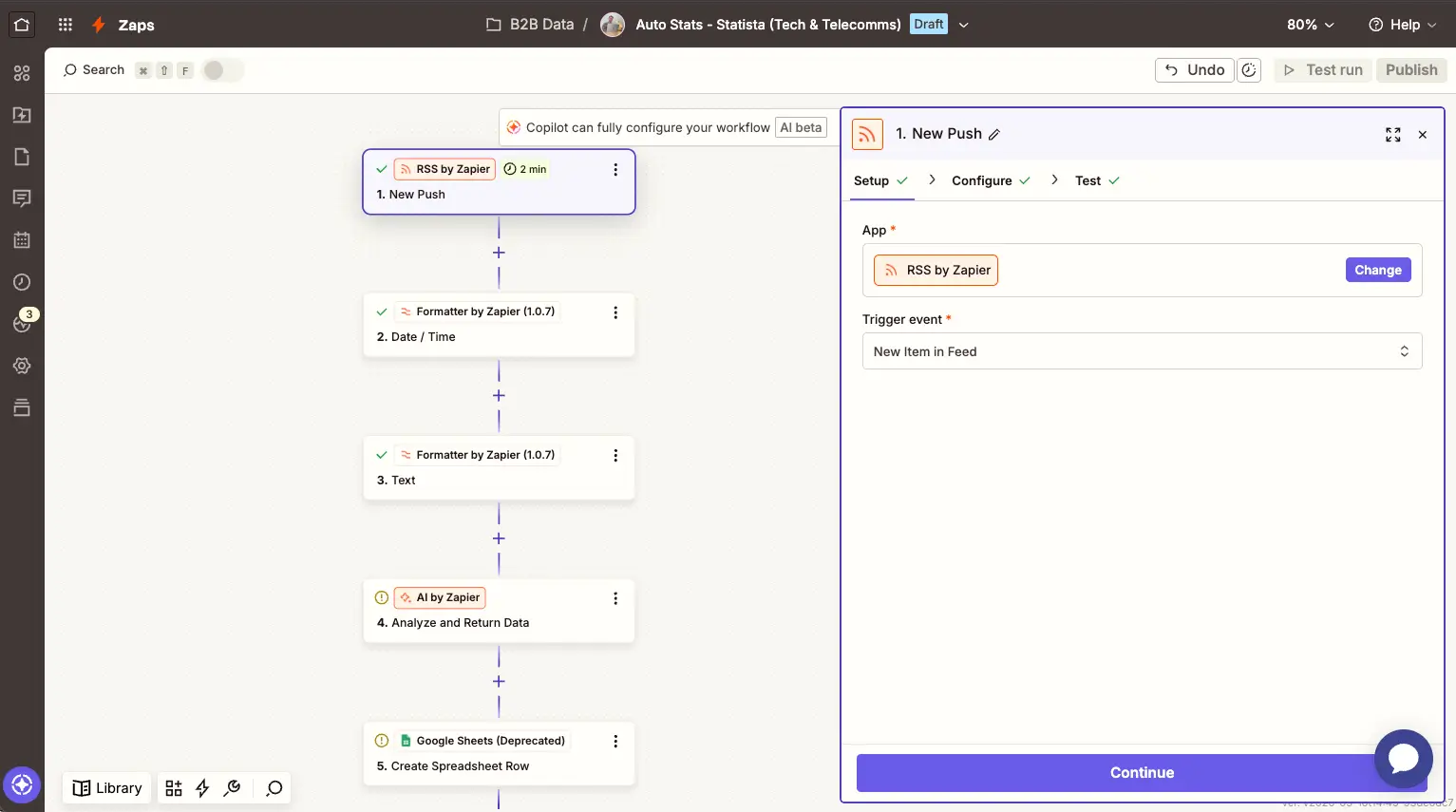Image resolution: width=1456 pixels, height=812 pixels.
Task: Open version history clock icon
Action: pyautogui.click(x=1249, y=69)
